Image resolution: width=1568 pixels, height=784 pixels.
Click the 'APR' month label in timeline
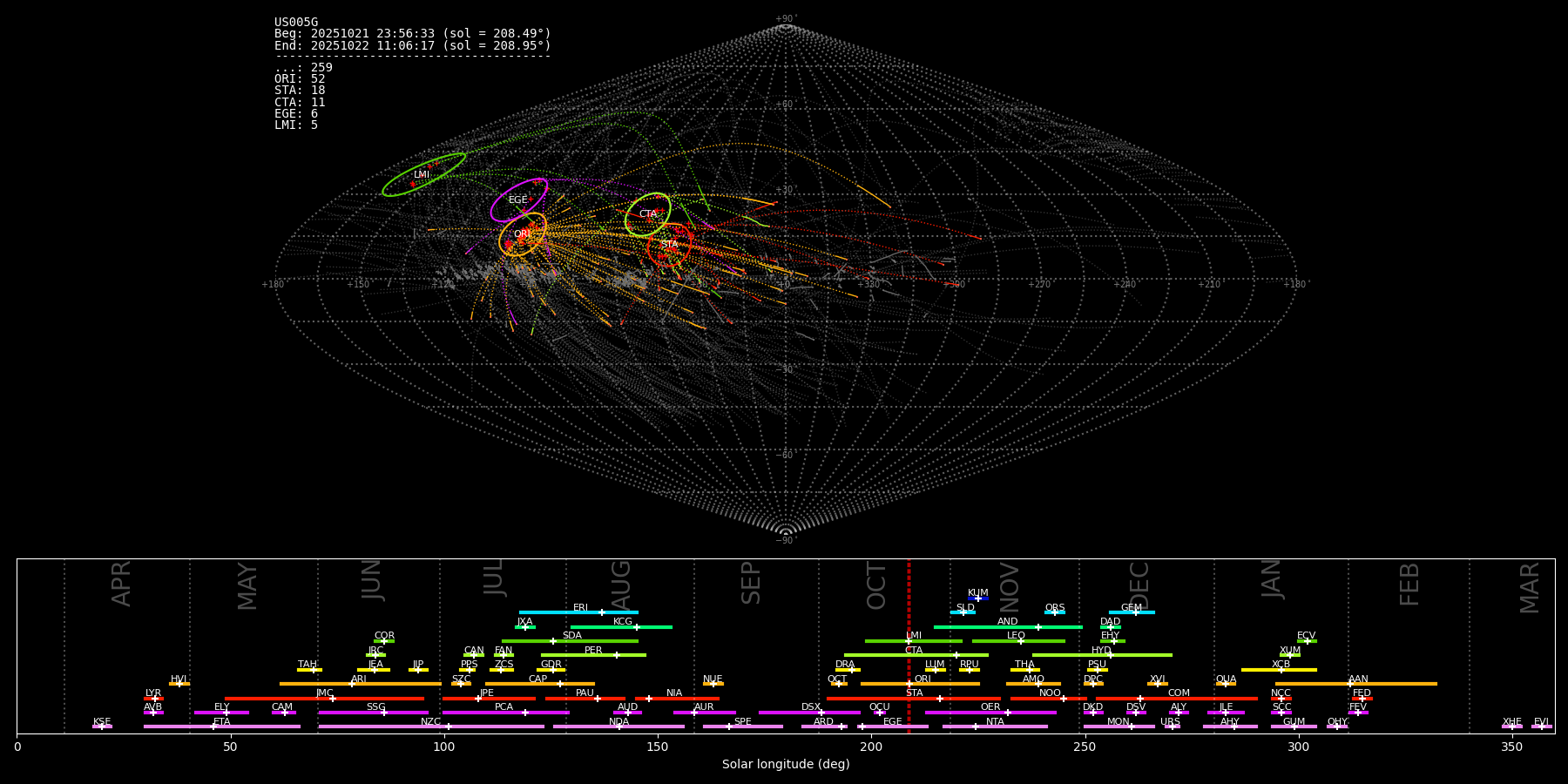121,584
